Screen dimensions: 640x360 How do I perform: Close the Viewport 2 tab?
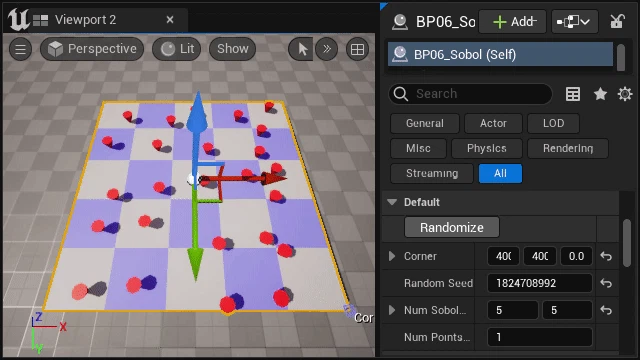[x=170, y=20]
